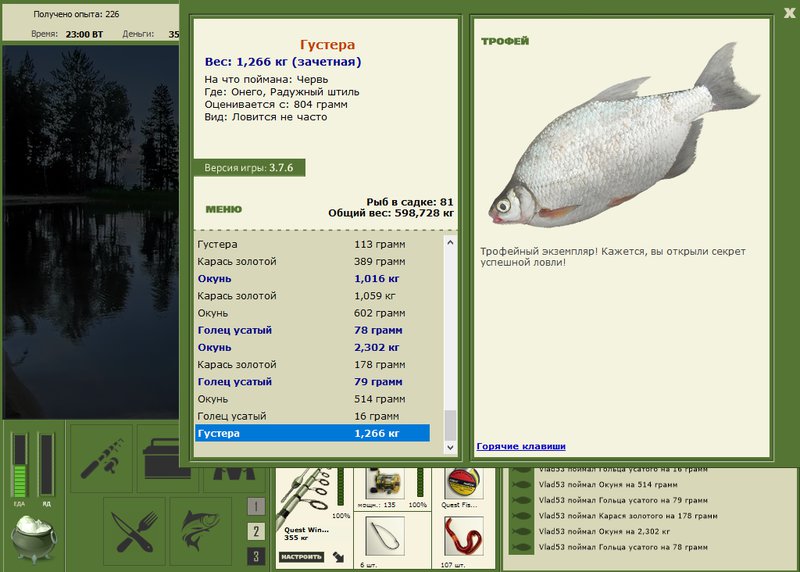Click the keepnet list scrollbar thumb

coord(450,426)
